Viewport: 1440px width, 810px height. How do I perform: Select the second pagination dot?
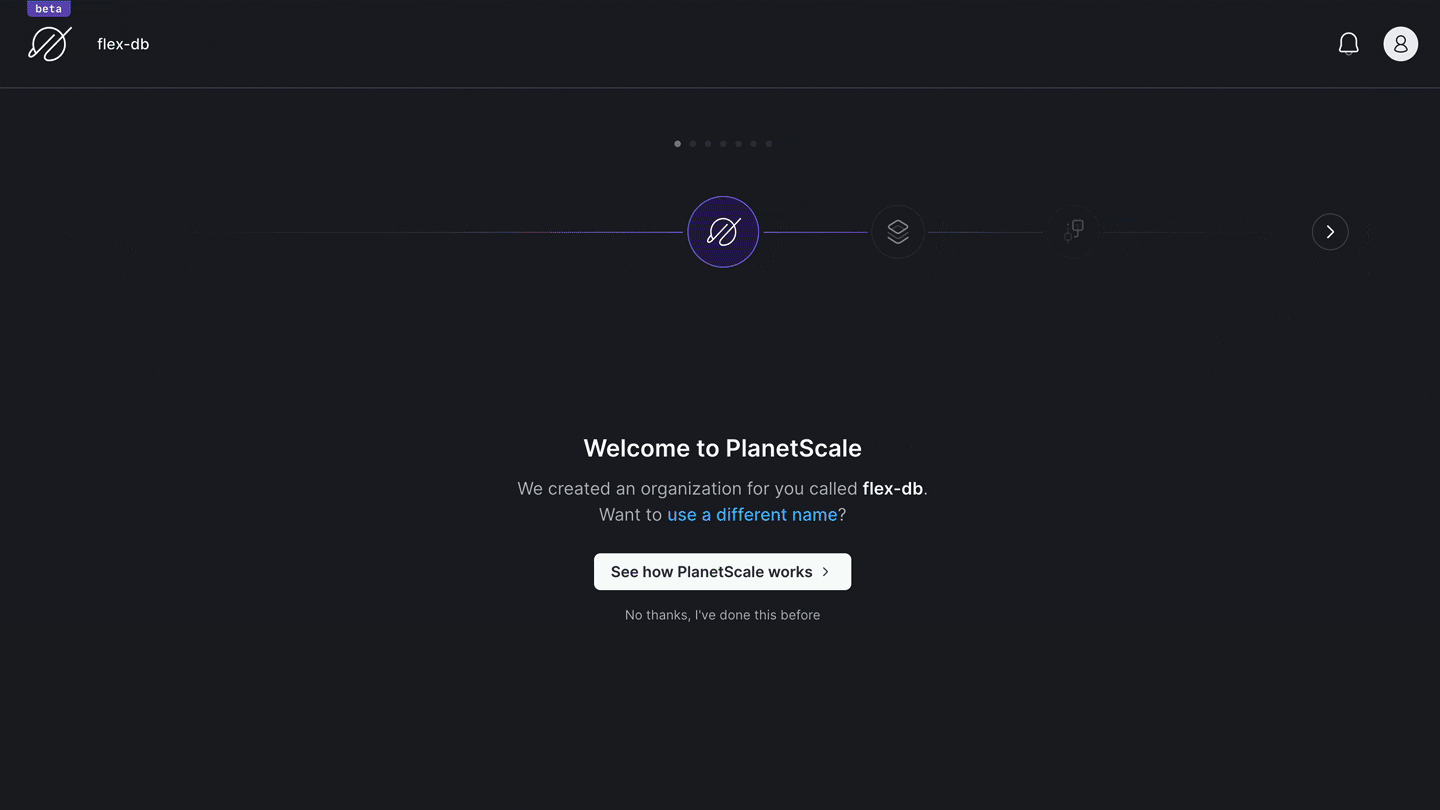693,144
